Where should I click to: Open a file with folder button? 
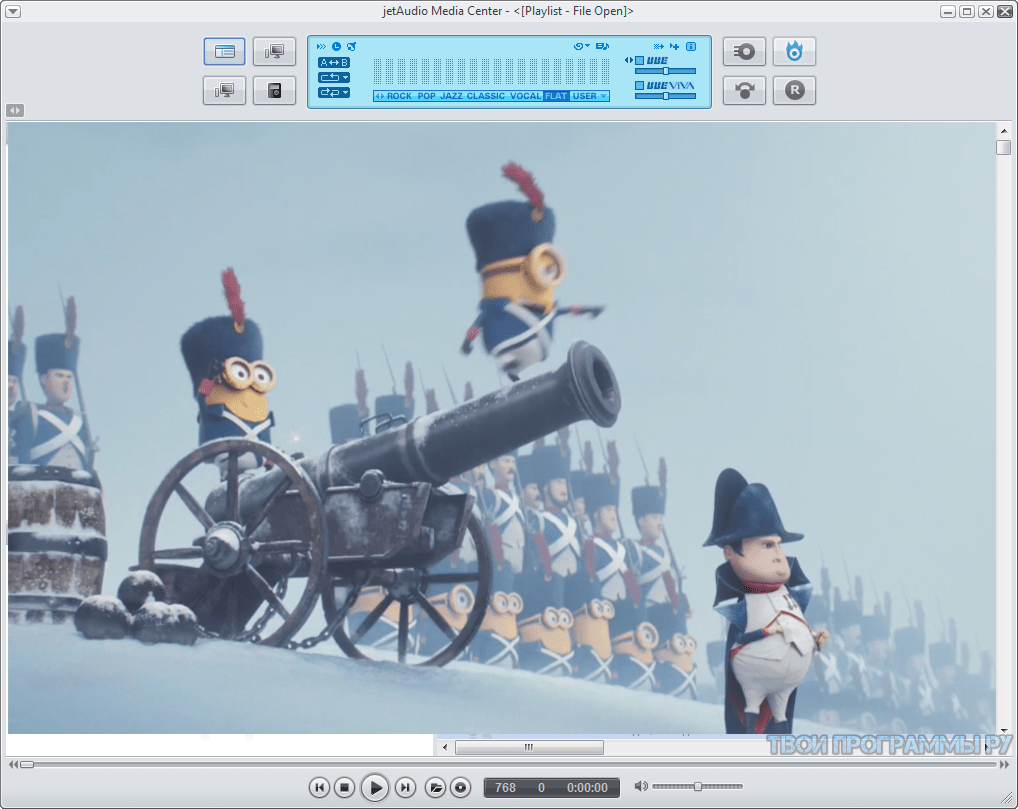coord(435,788)
